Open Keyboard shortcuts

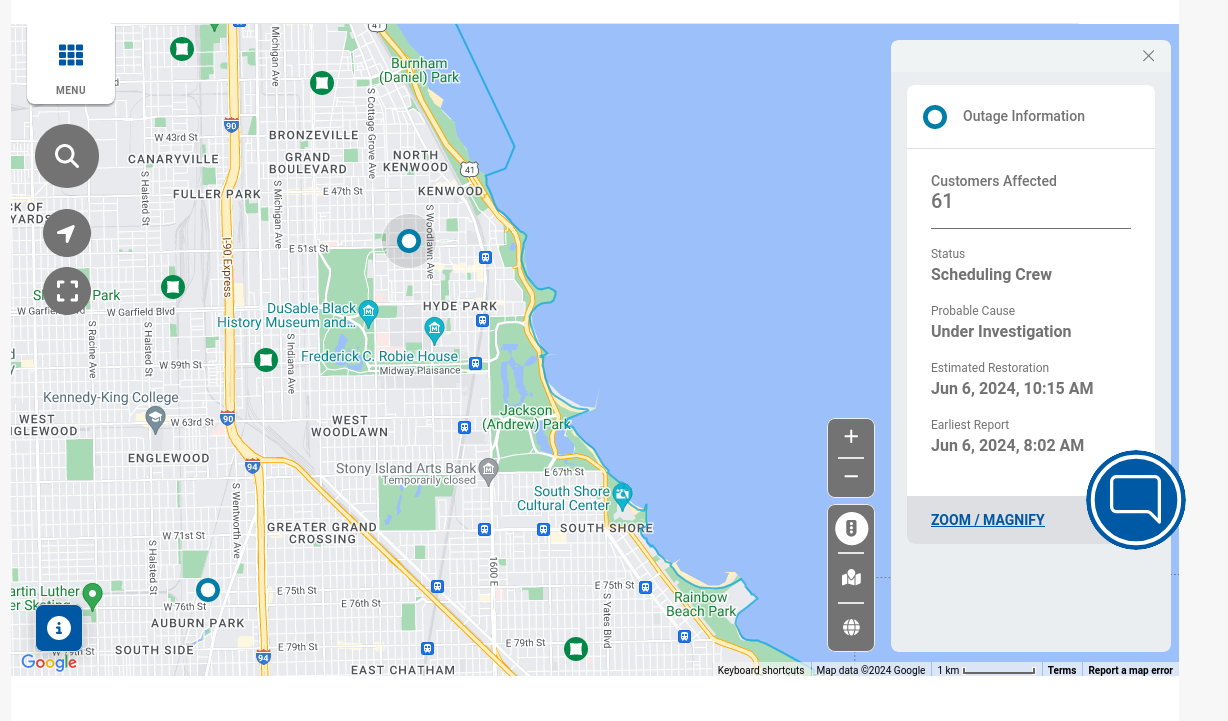[x=760, y=670]
